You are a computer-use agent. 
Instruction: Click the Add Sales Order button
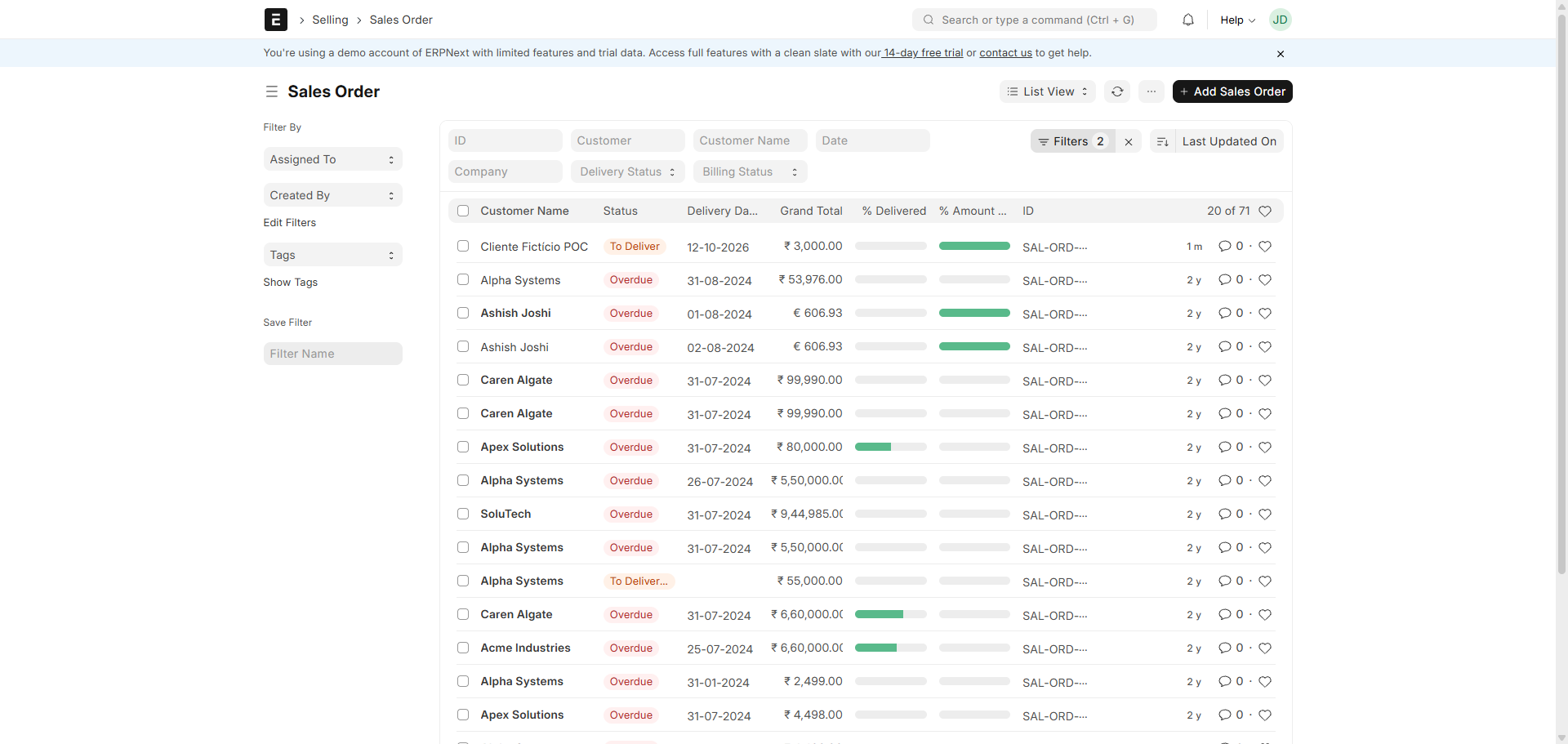click(1232, 91)
